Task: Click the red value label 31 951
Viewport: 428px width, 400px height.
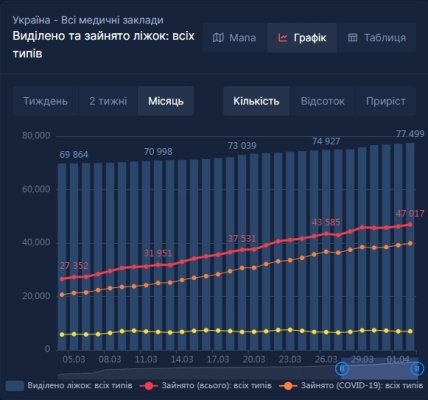Action: 158,253
